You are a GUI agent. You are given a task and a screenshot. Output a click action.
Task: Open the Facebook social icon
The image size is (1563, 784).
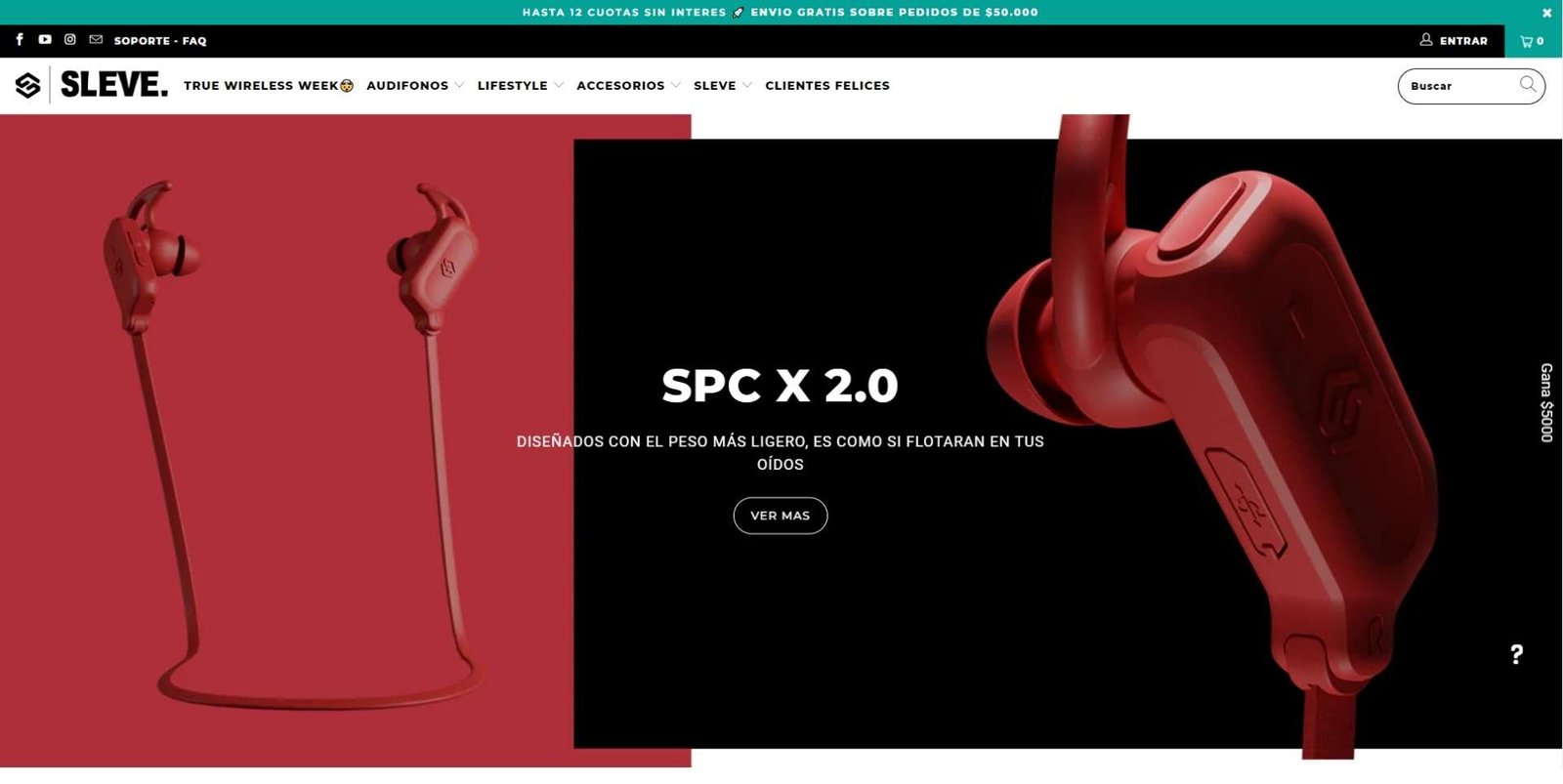[x=20, y=40]
